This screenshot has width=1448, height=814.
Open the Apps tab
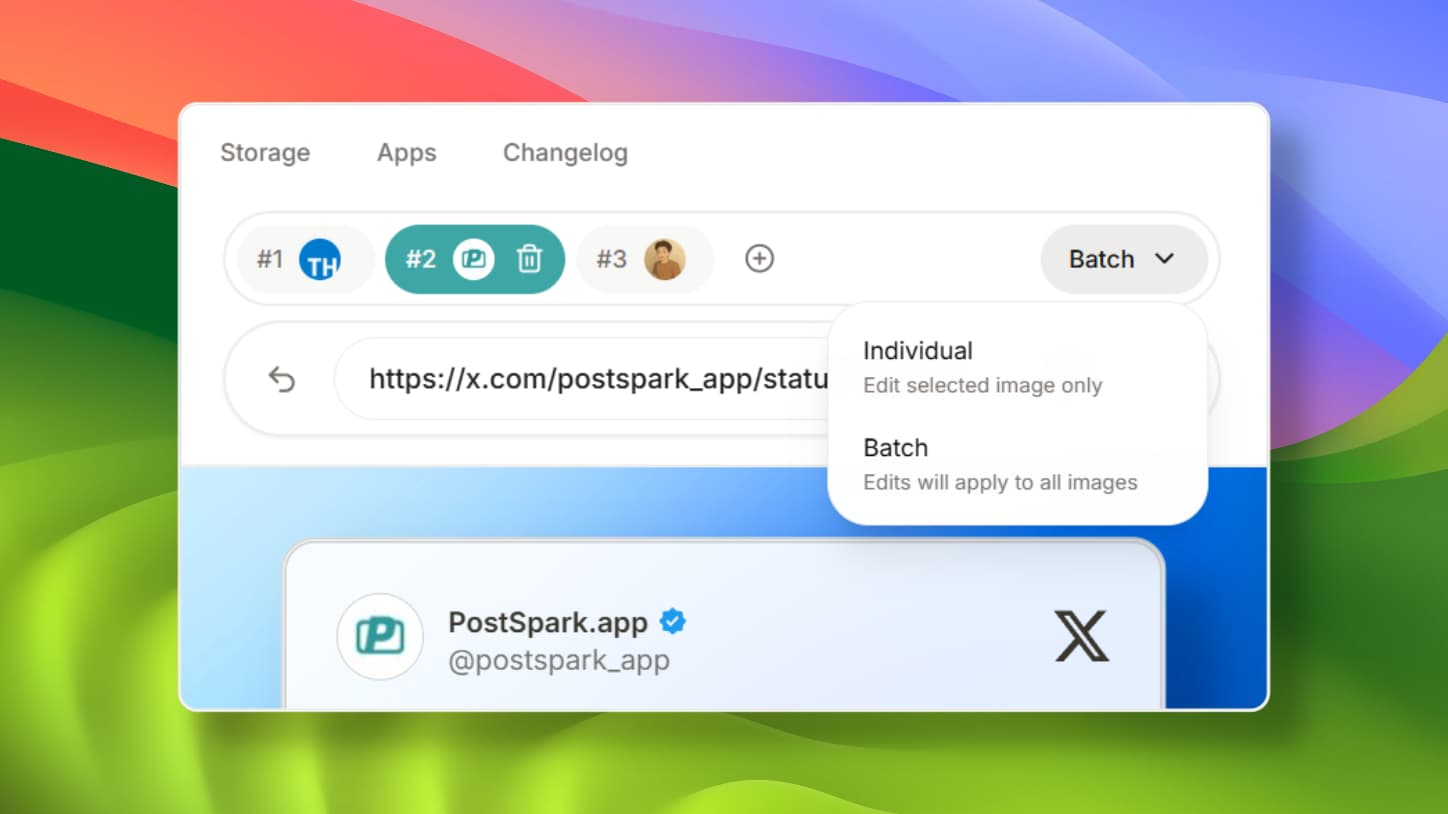pyautogui.click(x=406, y=153)
